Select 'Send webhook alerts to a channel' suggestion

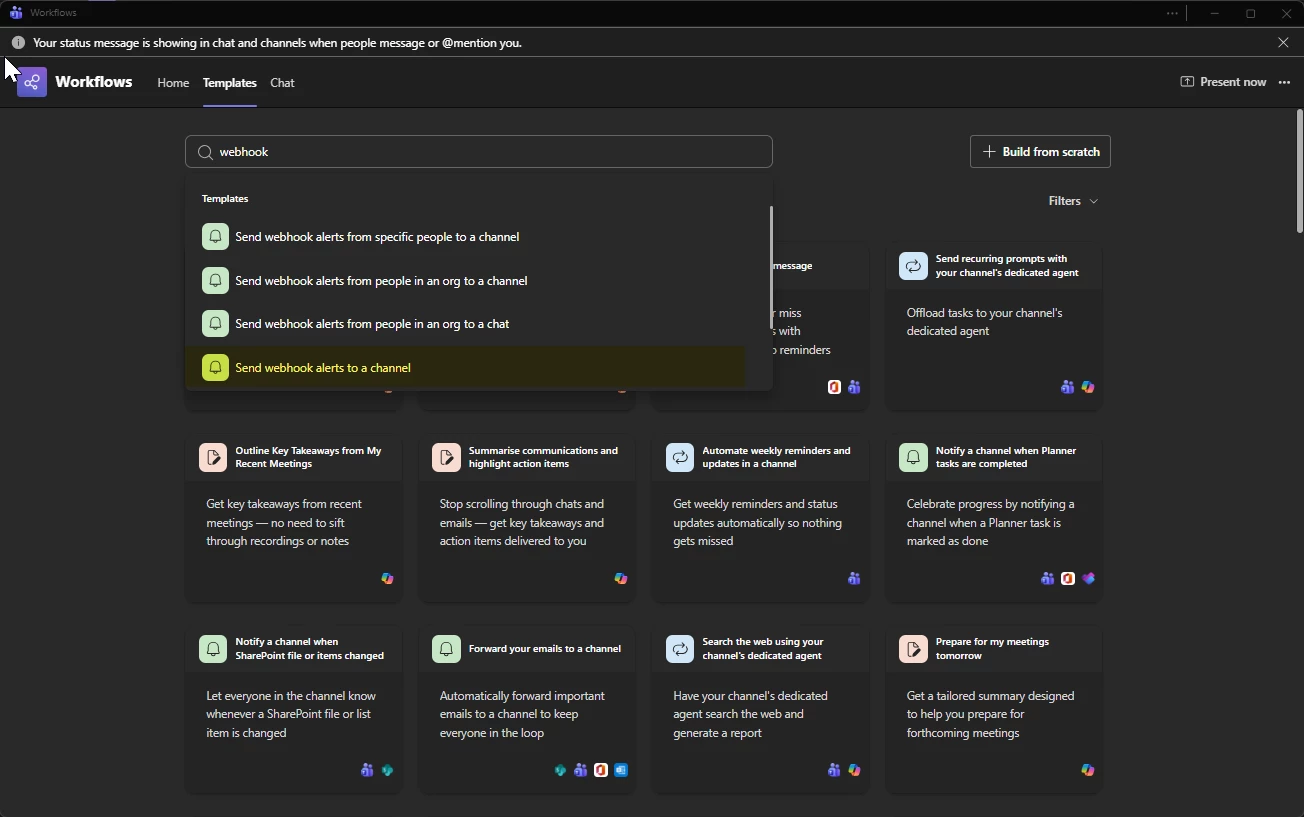pyautogui.click(x=323, y=368)
